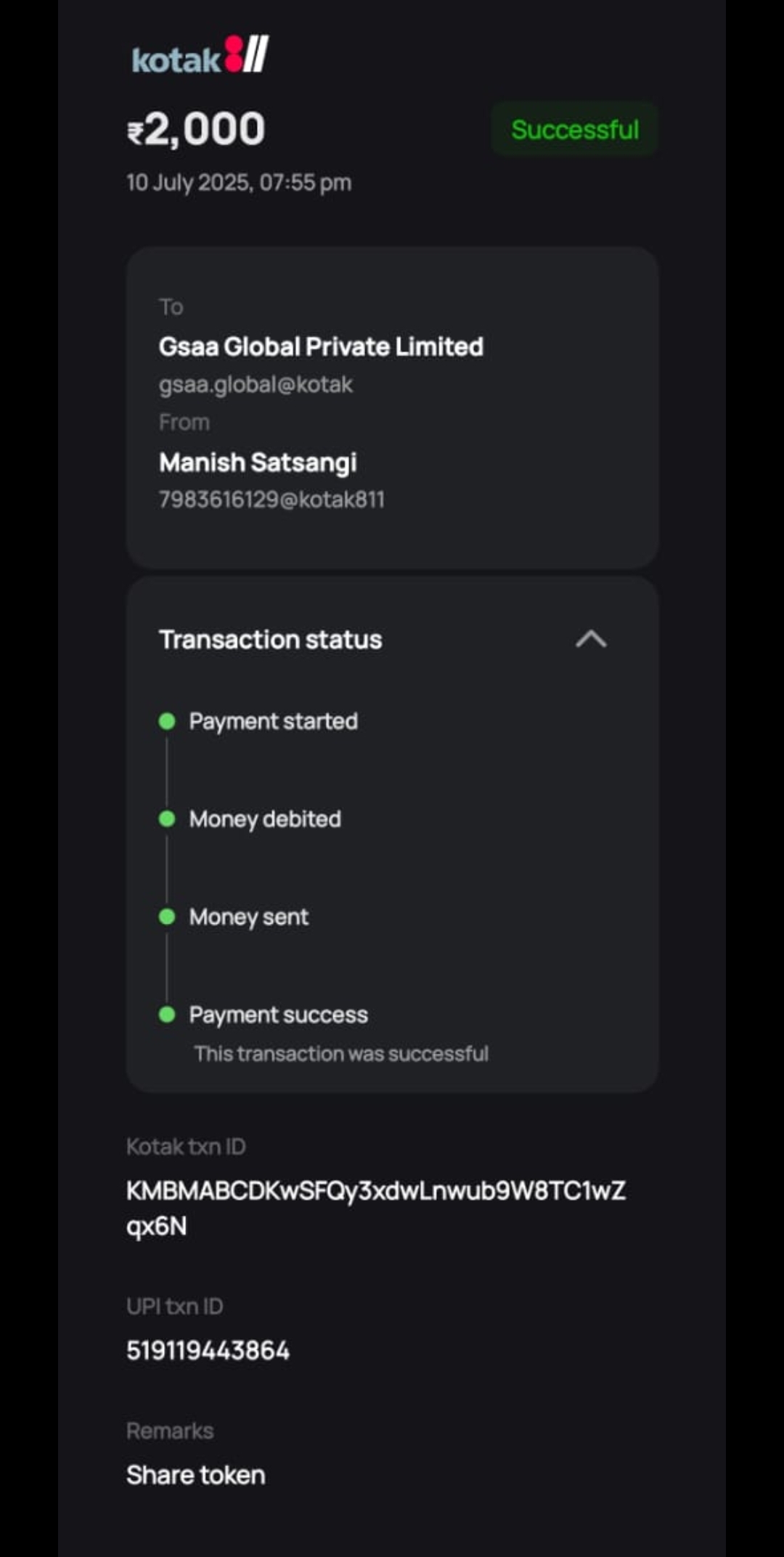Tap the Transaction status heading
This screenshot has width=784, height=1557.
[x=270, y=640]
